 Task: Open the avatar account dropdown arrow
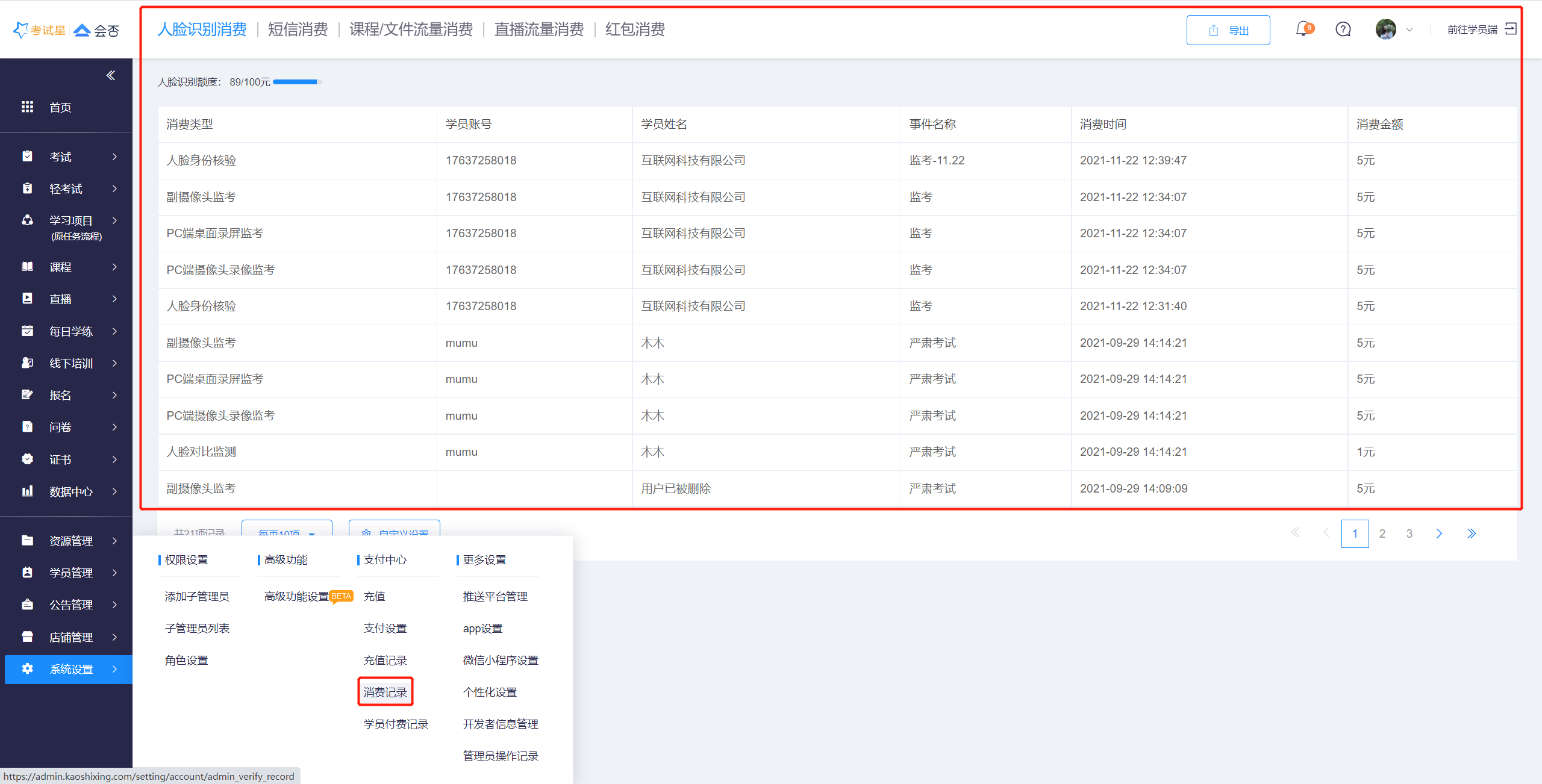tap(1409, 30)
